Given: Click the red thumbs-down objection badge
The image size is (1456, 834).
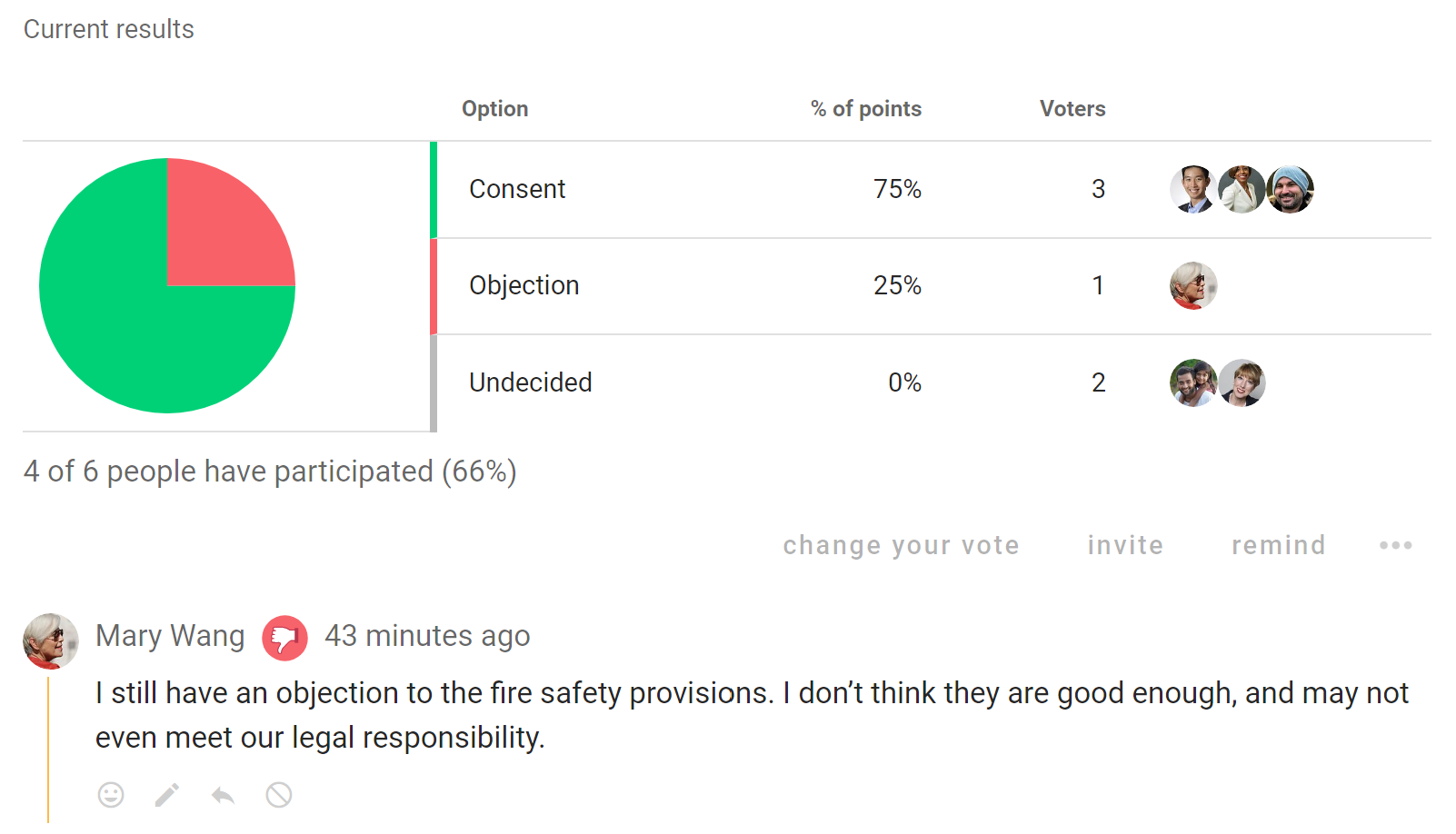Looking at the screenshot, I should [x=284, y=637].
